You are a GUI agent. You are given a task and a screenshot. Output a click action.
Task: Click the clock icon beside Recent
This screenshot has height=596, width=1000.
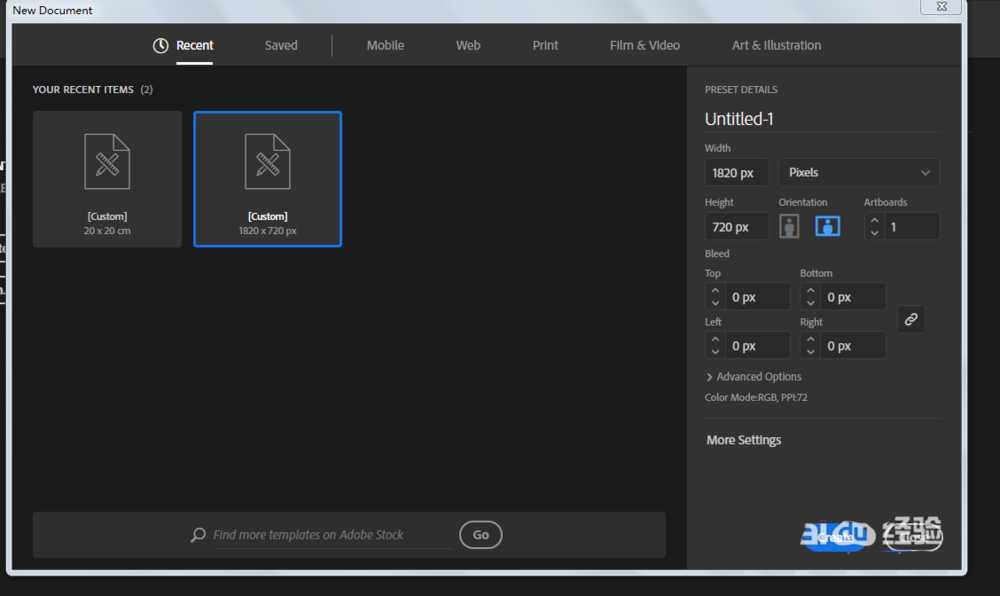[160, 46]
